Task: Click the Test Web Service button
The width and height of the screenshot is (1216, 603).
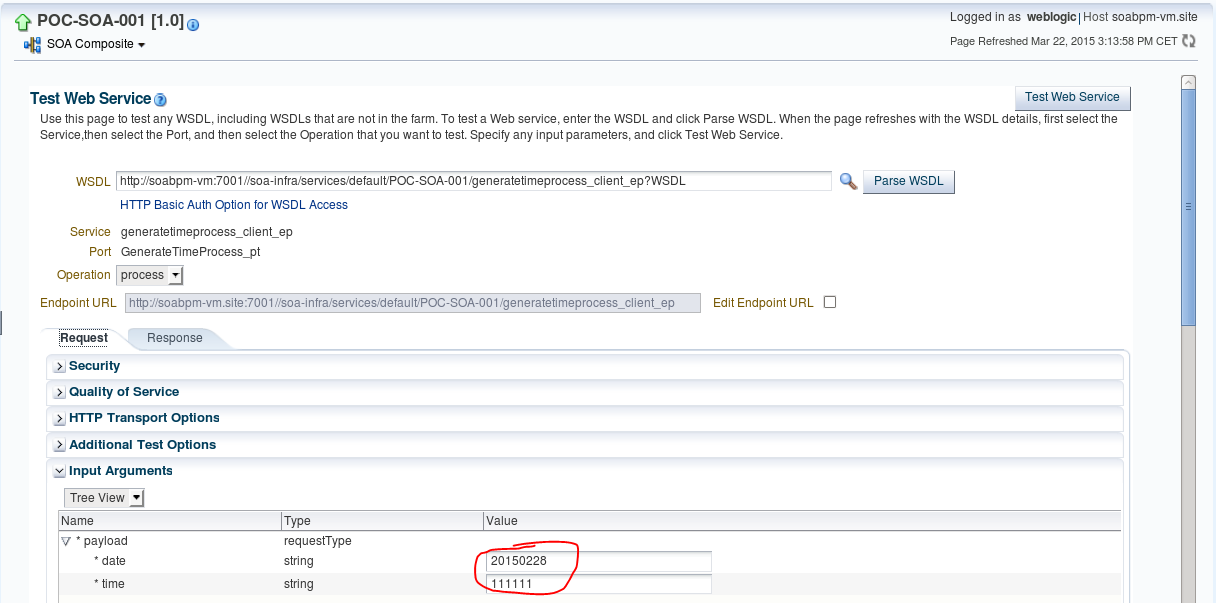Action: click(1072, 97)
